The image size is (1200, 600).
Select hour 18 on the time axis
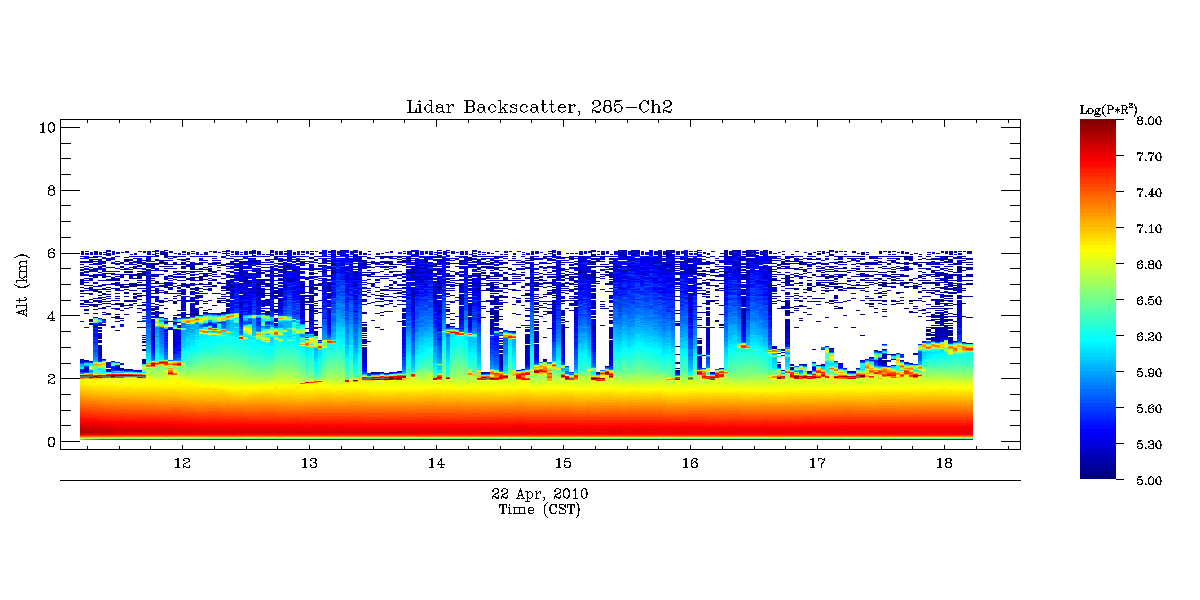(943, 464)
